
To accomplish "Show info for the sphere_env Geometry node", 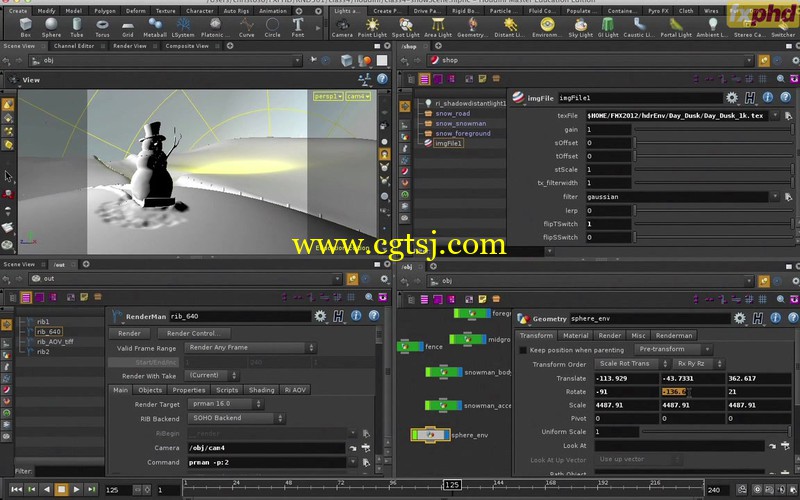I will pyautogui.click(x=776, y=318).
